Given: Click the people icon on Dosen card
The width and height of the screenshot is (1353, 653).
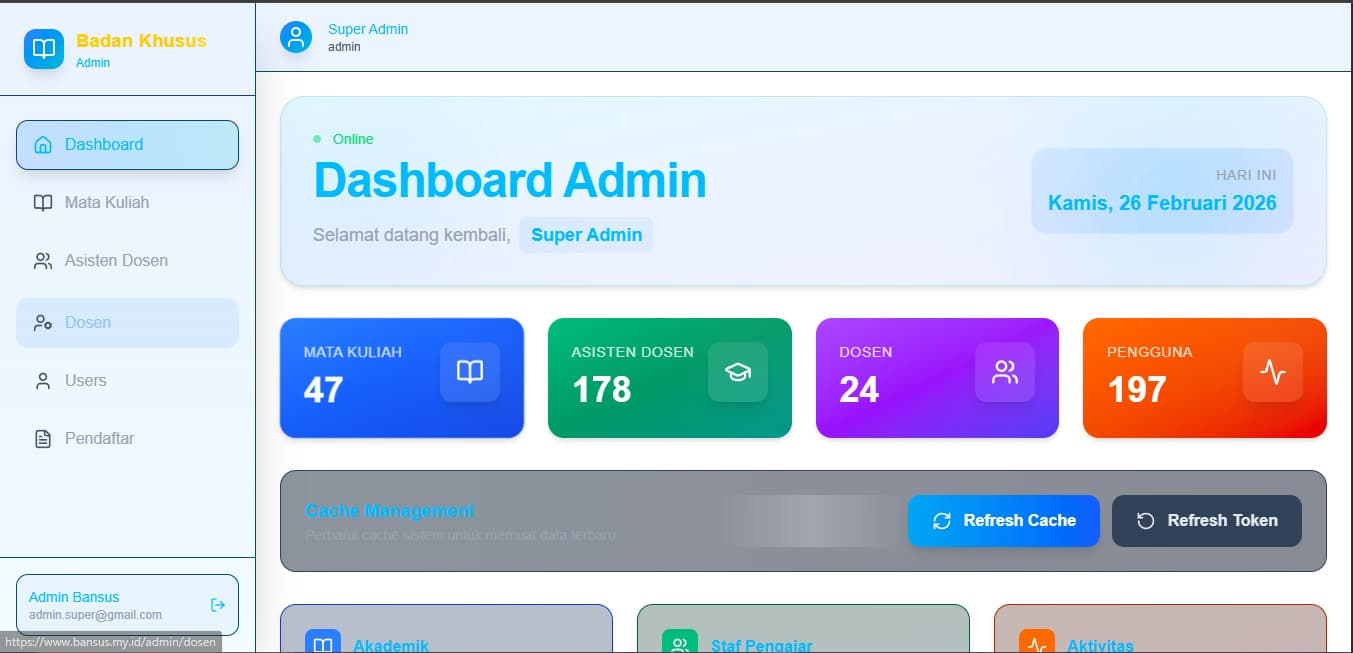Looking at the screenshot, I should pos(1005,371).
